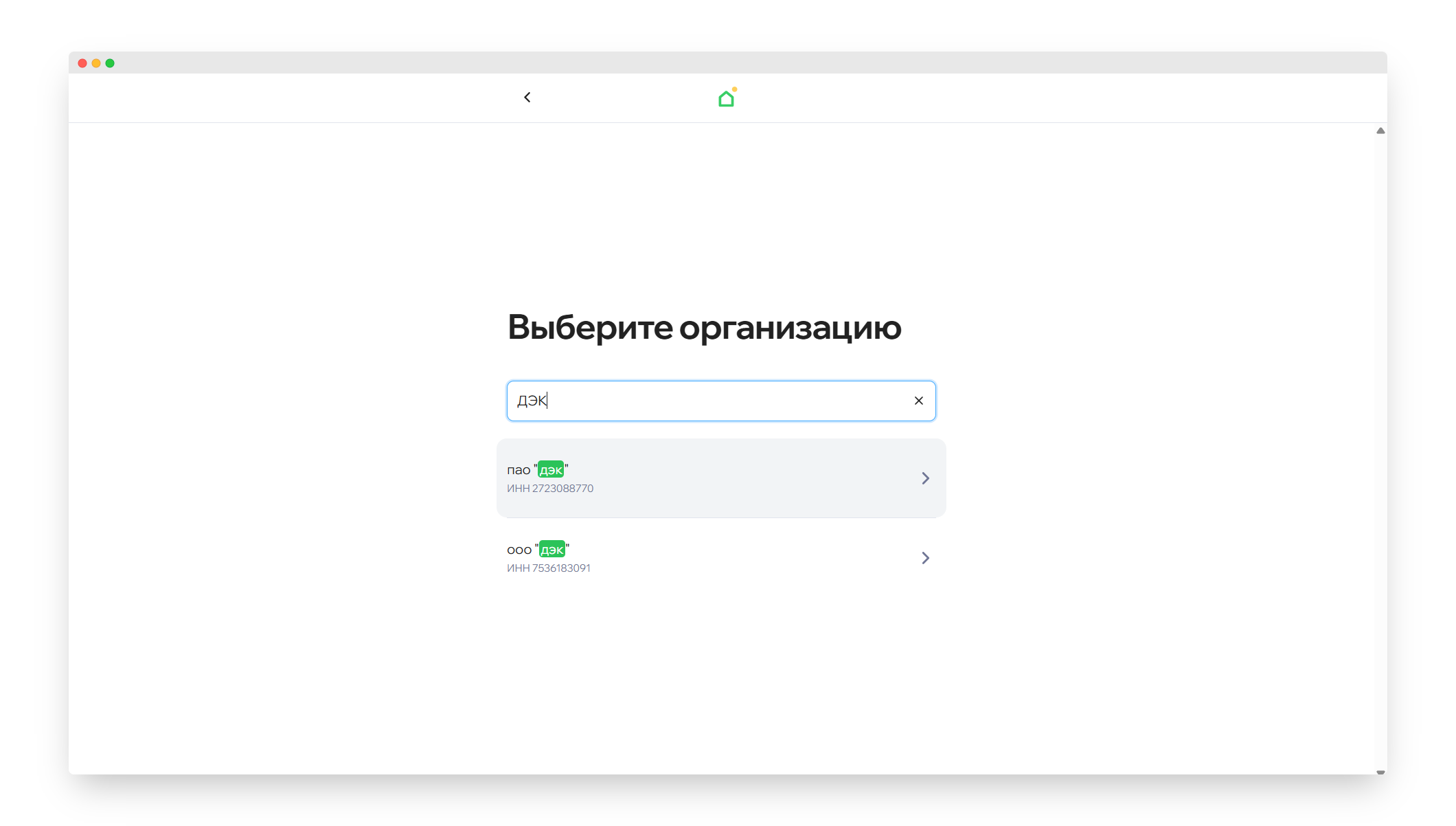This screenshot has height=826, width=1456.
Task: Click ИНН 2723088770 text
Action: click(x=550, y=489)
